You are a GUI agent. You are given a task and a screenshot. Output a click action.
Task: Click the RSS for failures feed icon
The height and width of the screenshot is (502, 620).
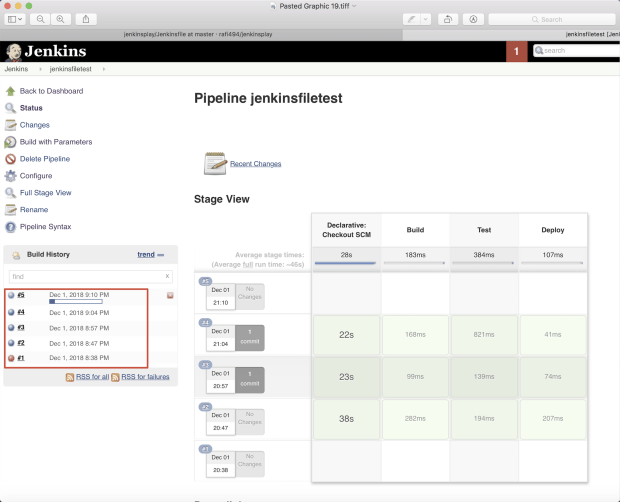(x=115, y=377)
